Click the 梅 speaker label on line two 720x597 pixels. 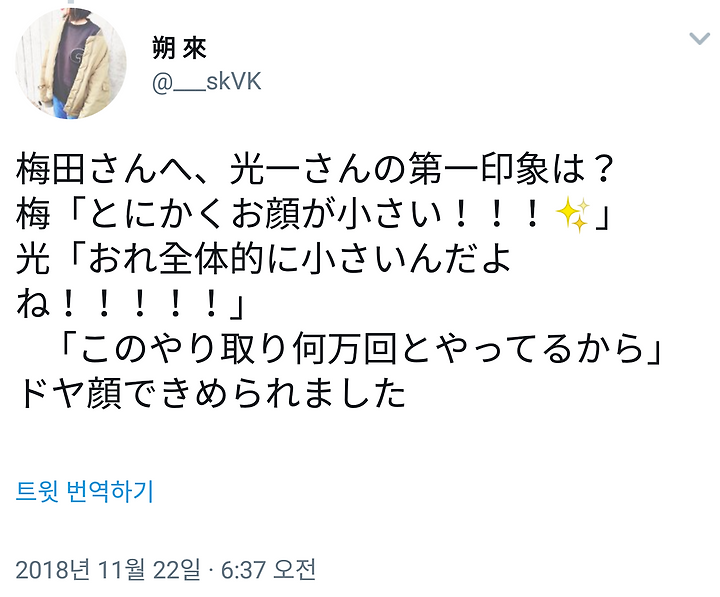click(x=33, y=214)
